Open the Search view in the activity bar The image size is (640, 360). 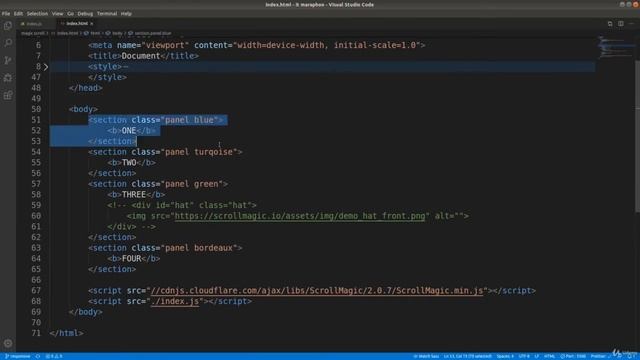point(8,43)
